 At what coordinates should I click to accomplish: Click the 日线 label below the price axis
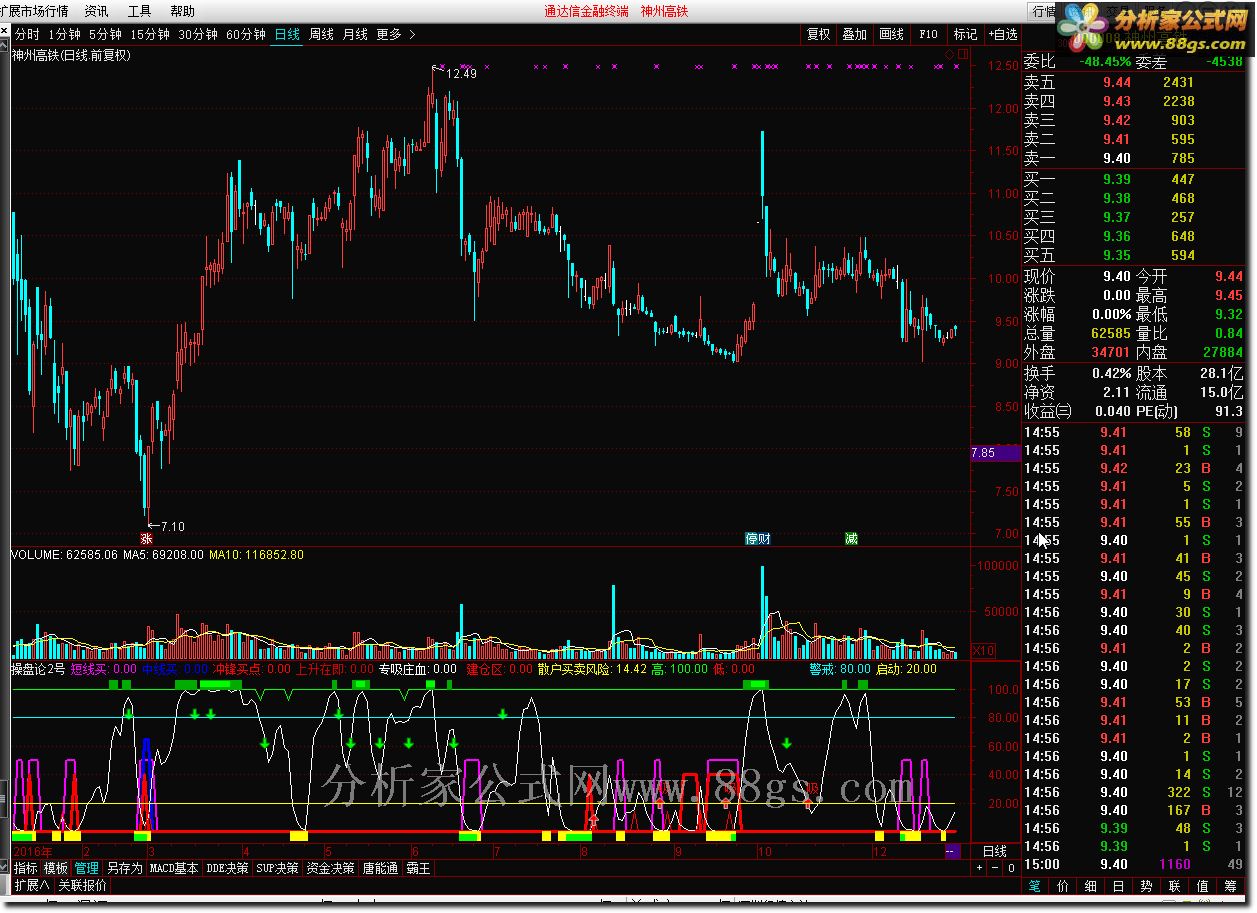click(x=995, y=851)
